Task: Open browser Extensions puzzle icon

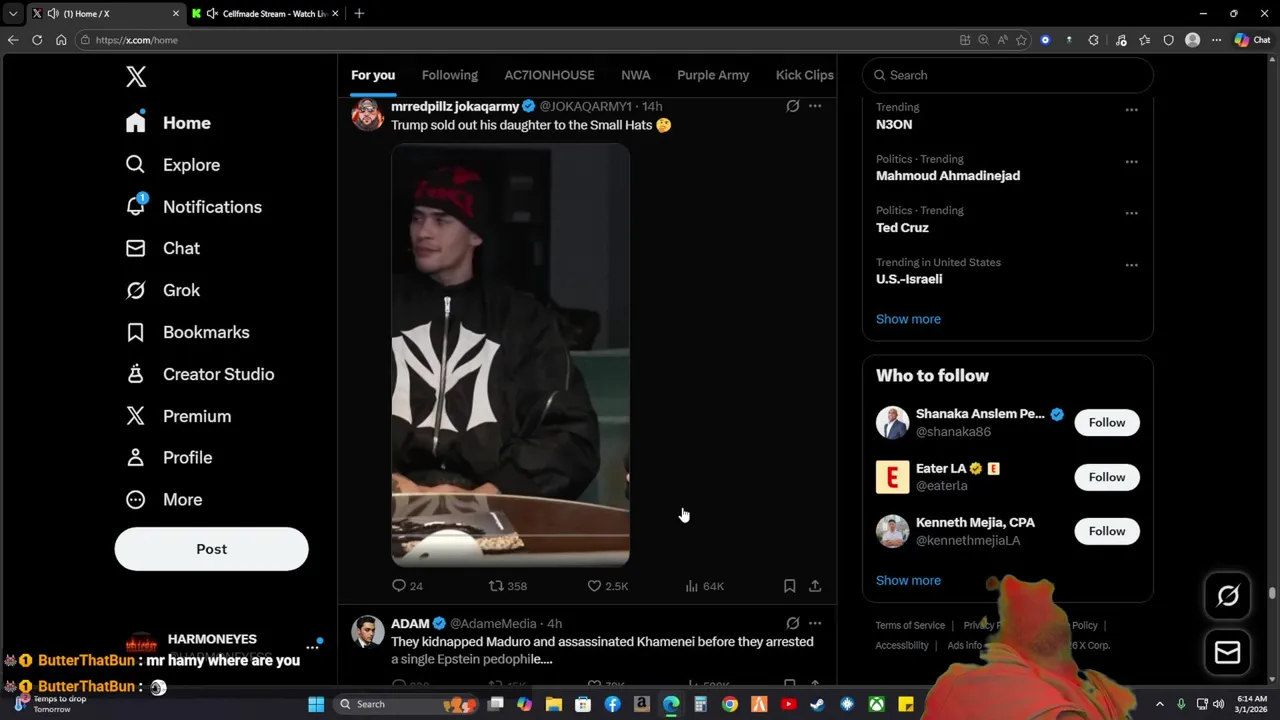Action: point(1093,40)
